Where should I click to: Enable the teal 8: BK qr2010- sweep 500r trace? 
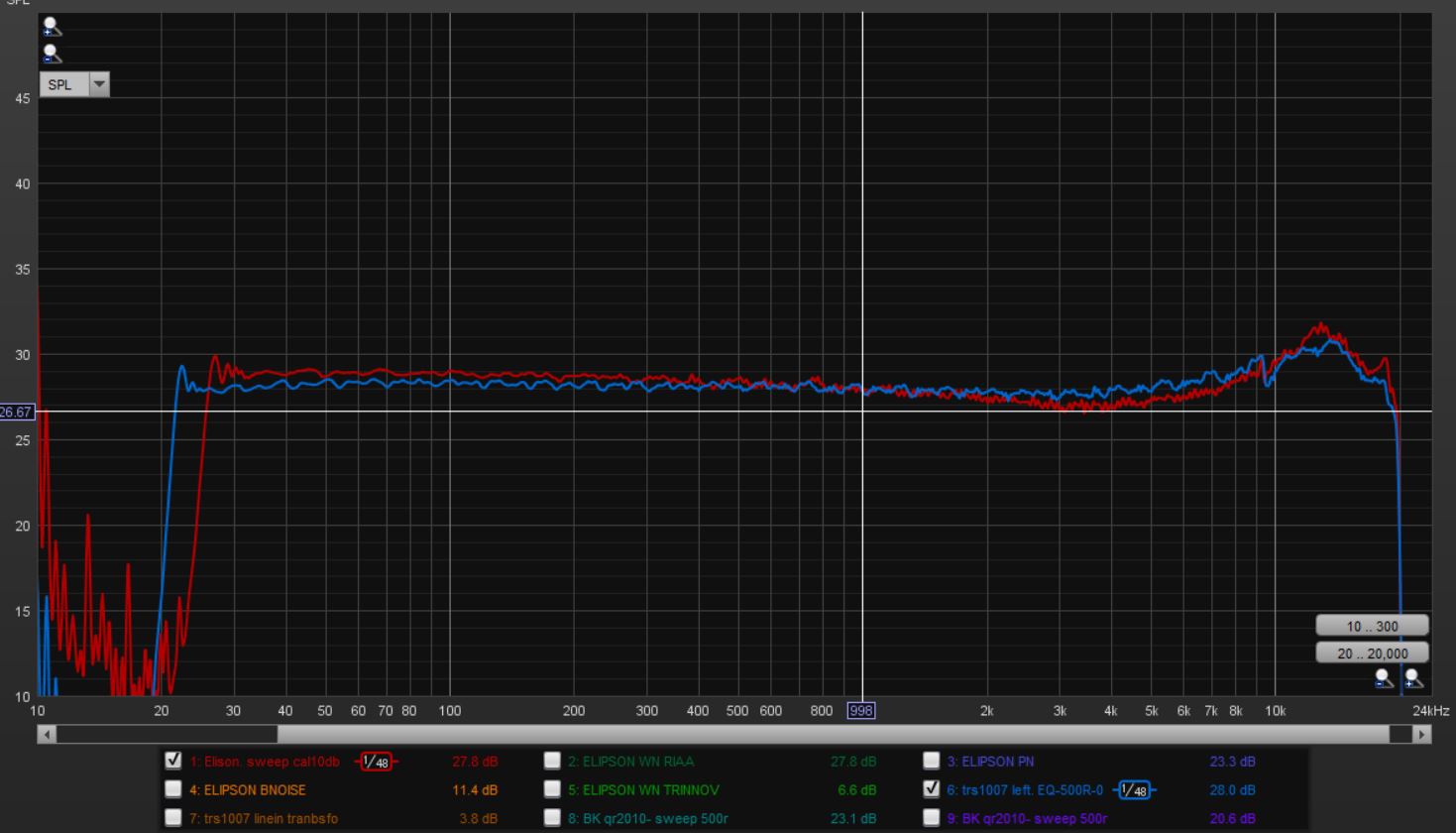pyautogui.click(x=552, y=818)
